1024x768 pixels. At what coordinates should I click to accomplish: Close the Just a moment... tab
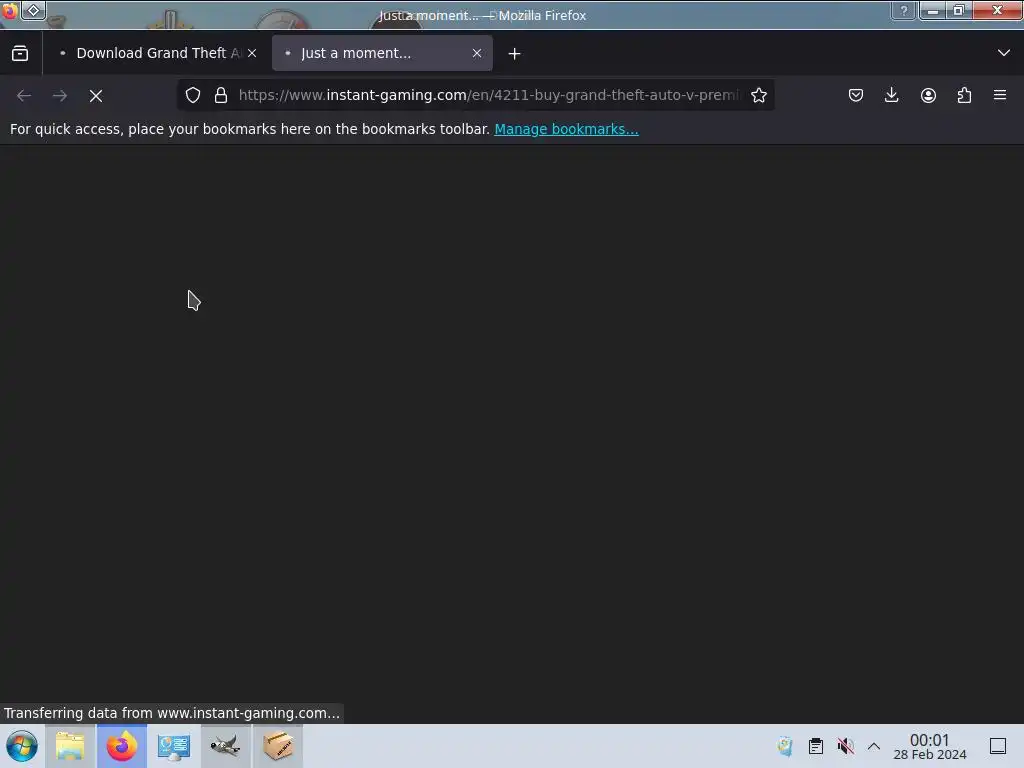coord(477,53)
